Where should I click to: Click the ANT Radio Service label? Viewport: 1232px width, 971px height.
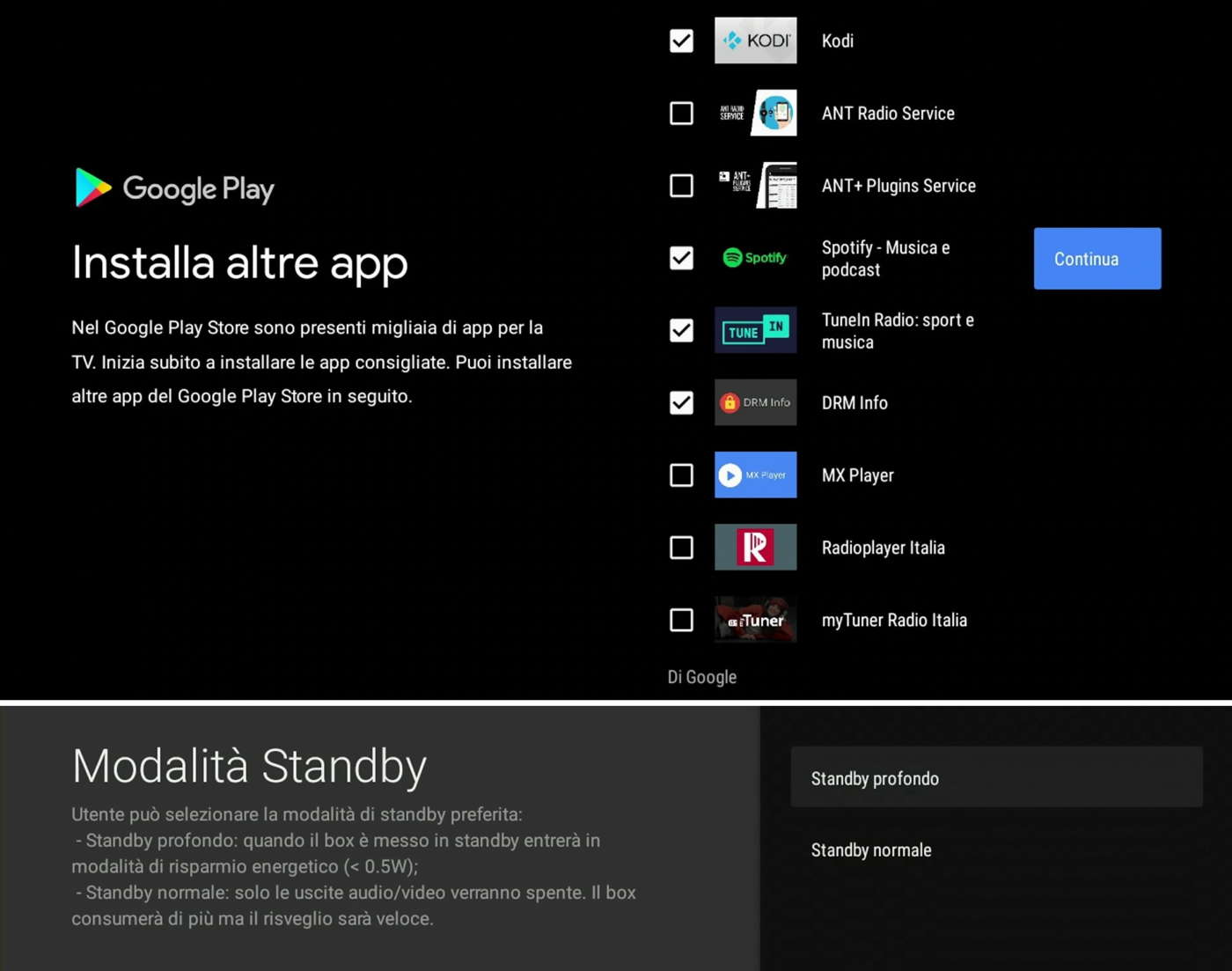888,113
